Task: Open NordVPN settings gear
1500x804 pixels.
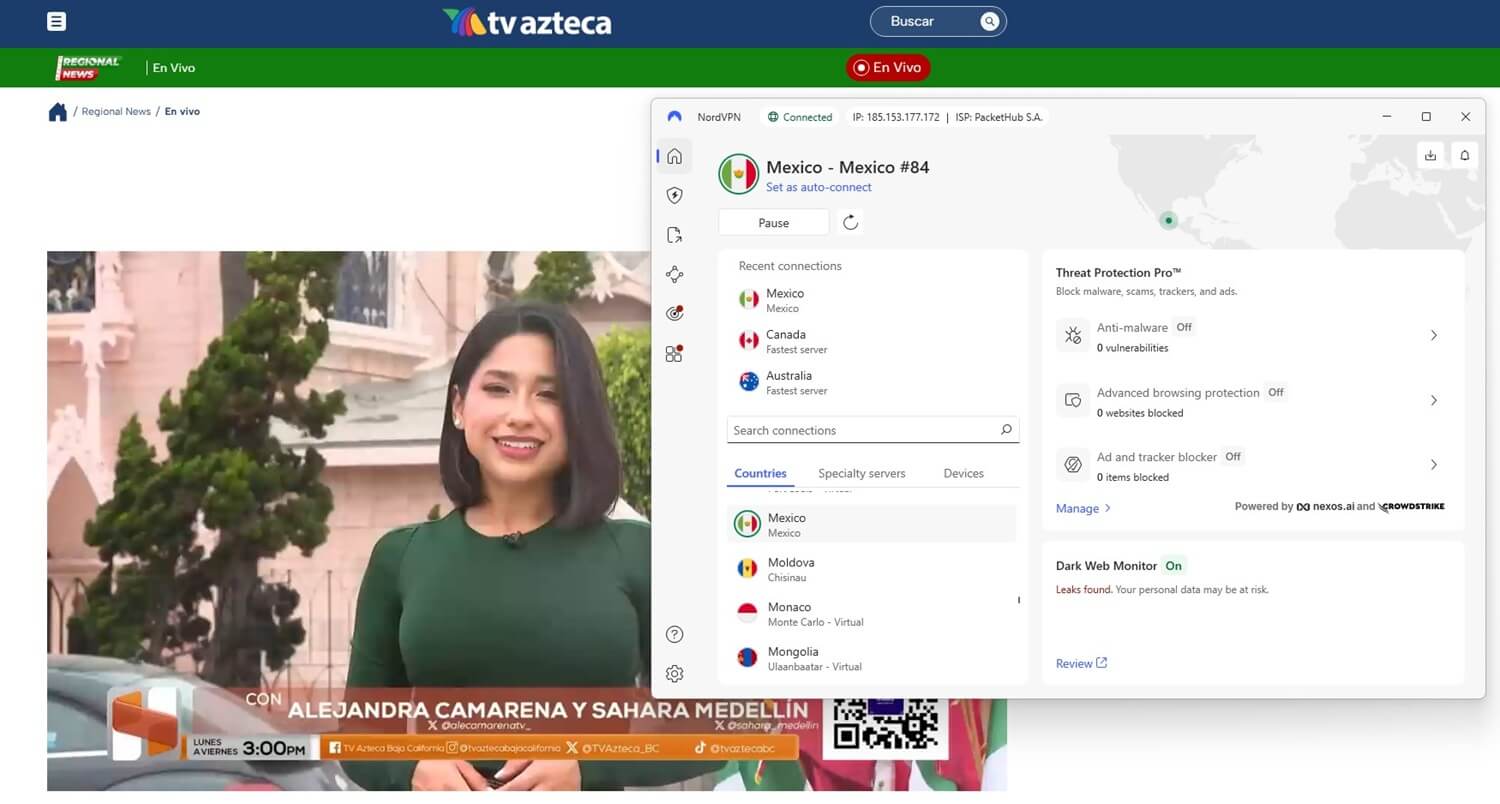Action: tap(674, 673)
